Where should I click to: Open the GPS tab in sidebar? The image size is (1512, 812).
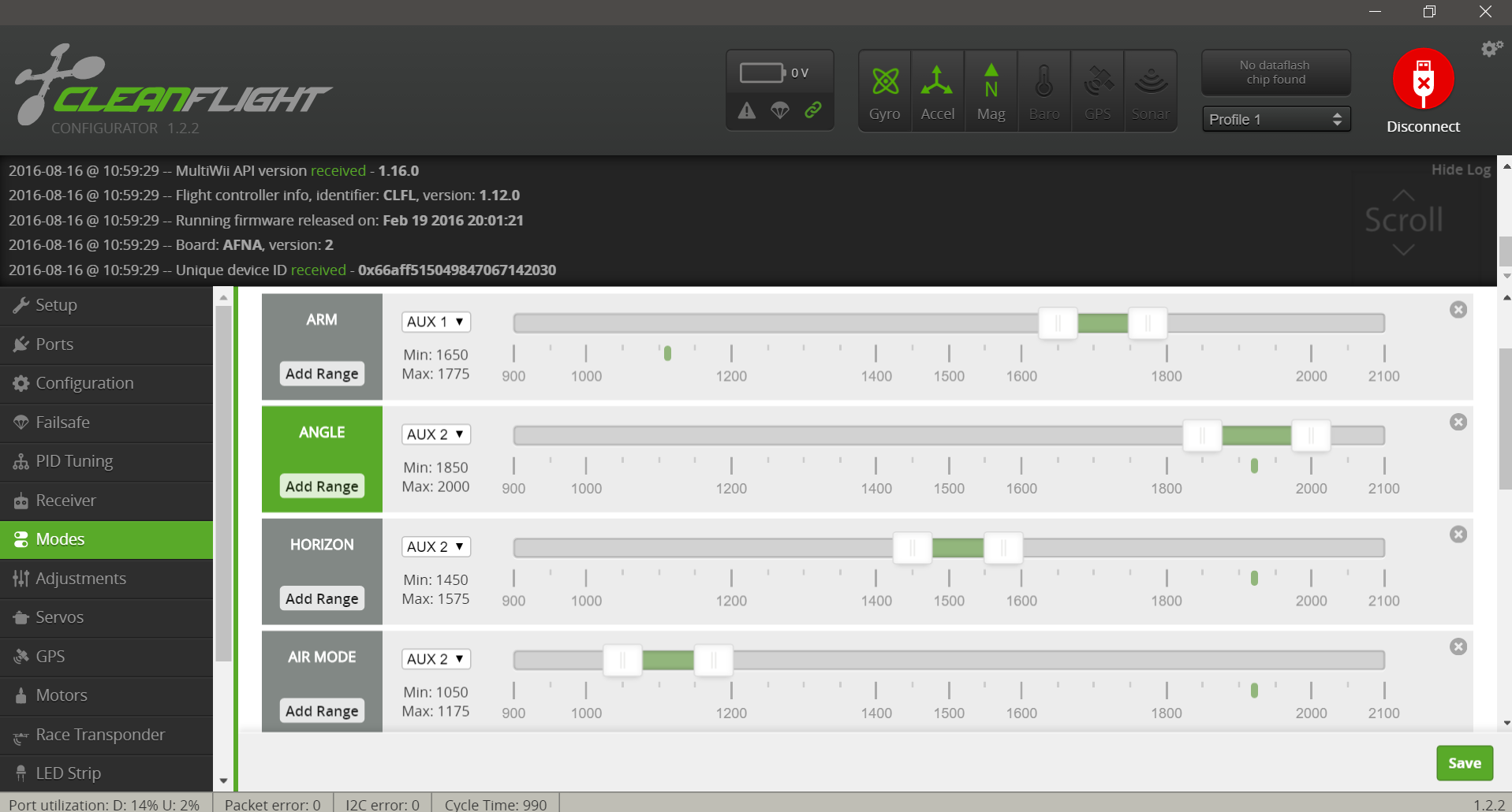point(106,657)
